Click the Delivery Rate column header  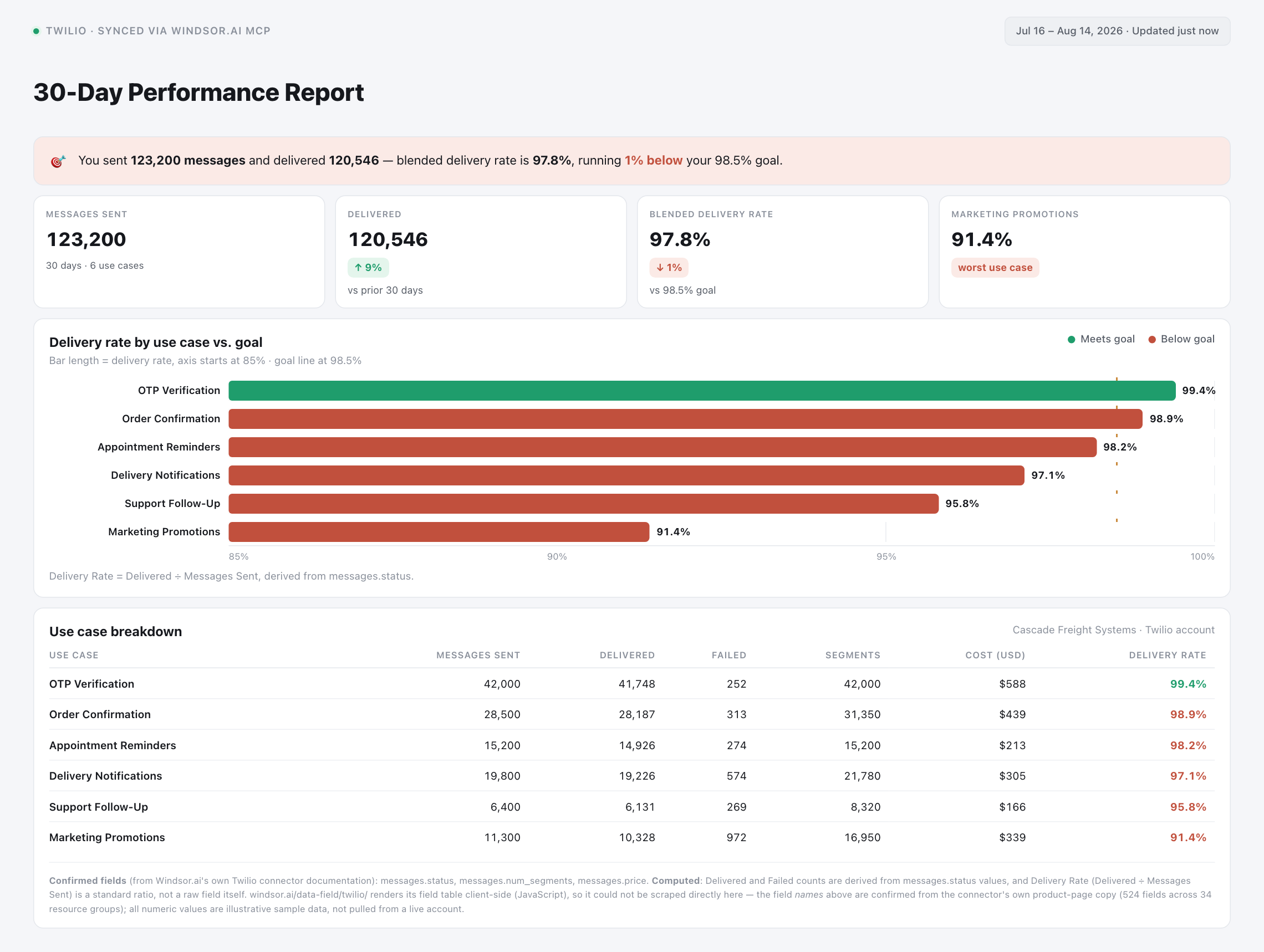click(x=1168, y=655)
